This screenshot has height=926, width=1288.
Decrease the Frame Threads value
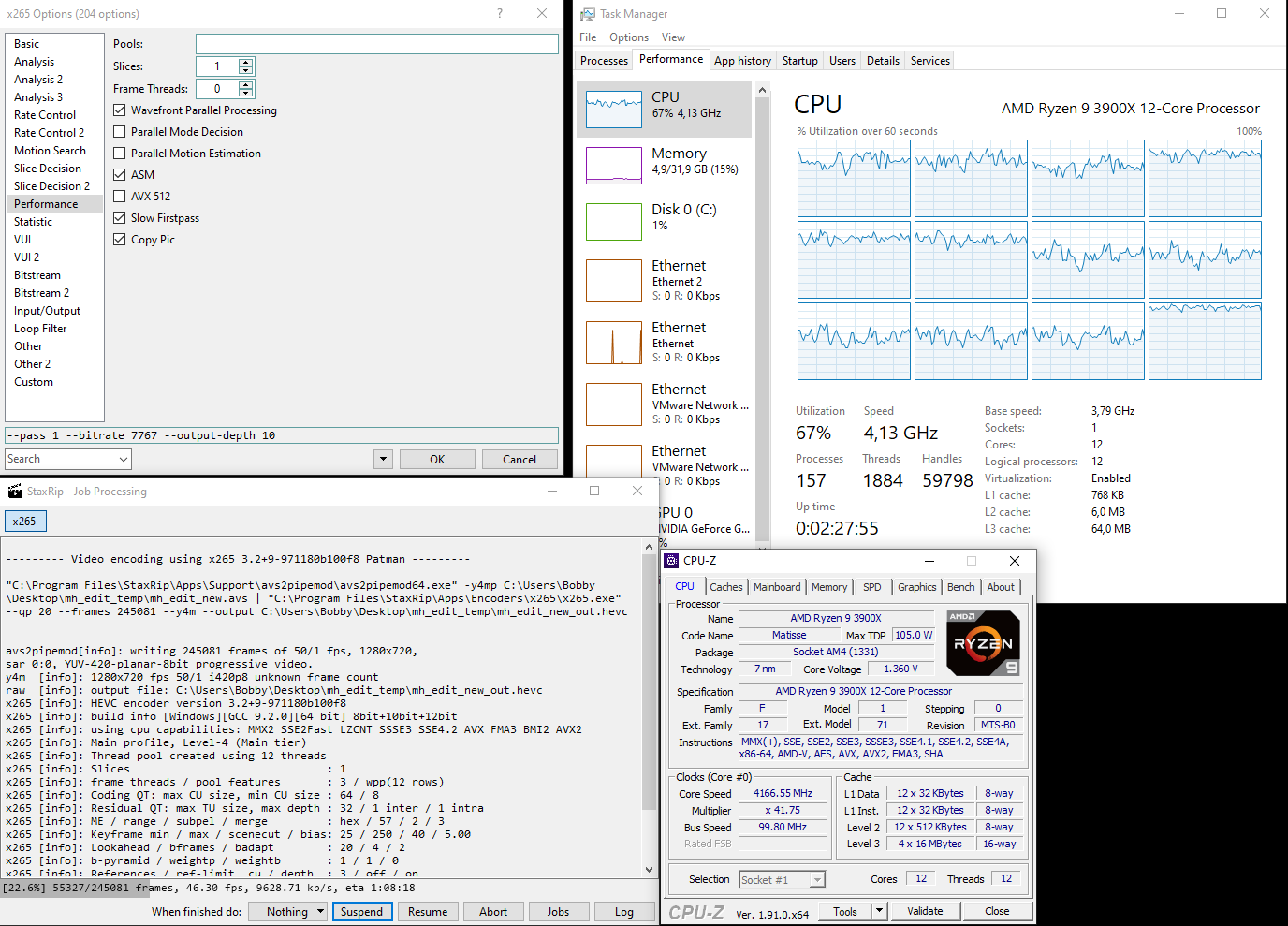(246, 93)
